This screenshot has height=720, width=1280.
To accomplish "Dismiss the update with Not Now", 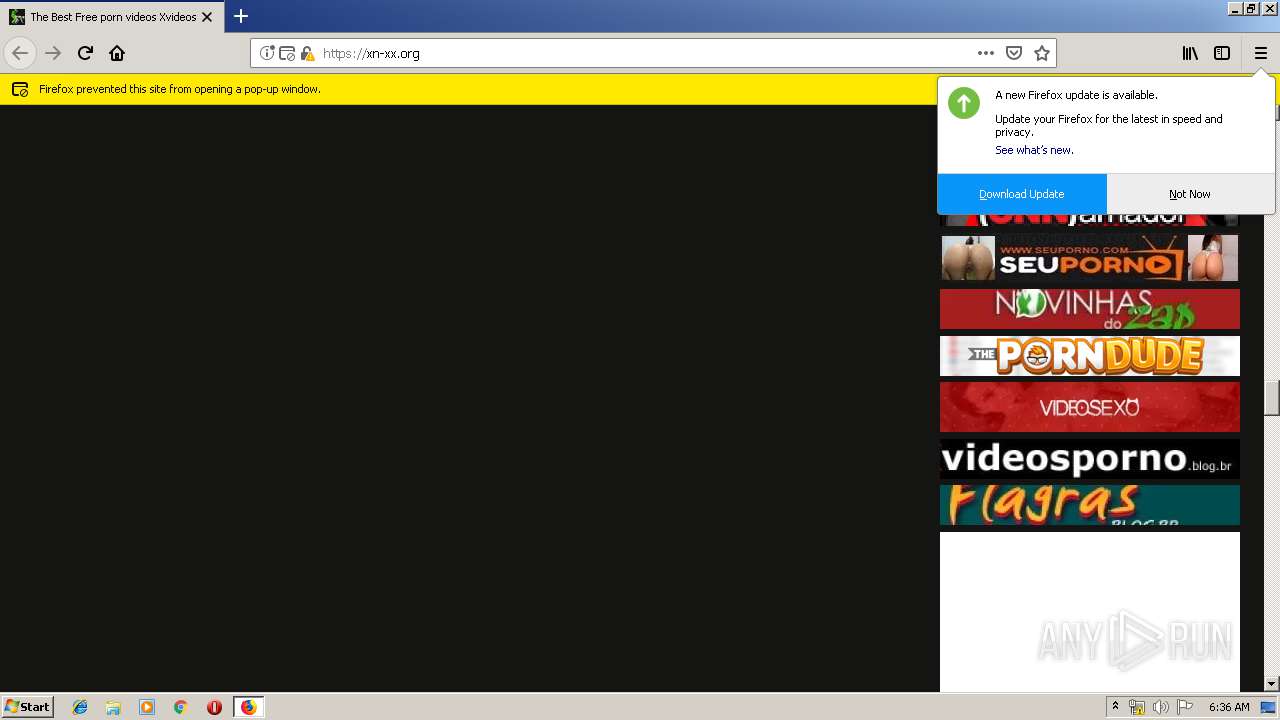I will (x=1190, y=194).
